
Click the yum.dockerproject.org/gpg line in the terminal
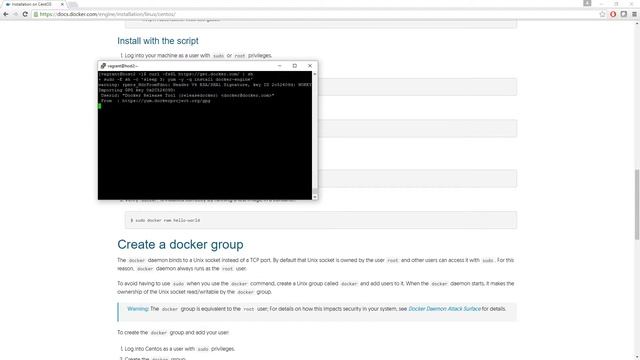(156, 101)
